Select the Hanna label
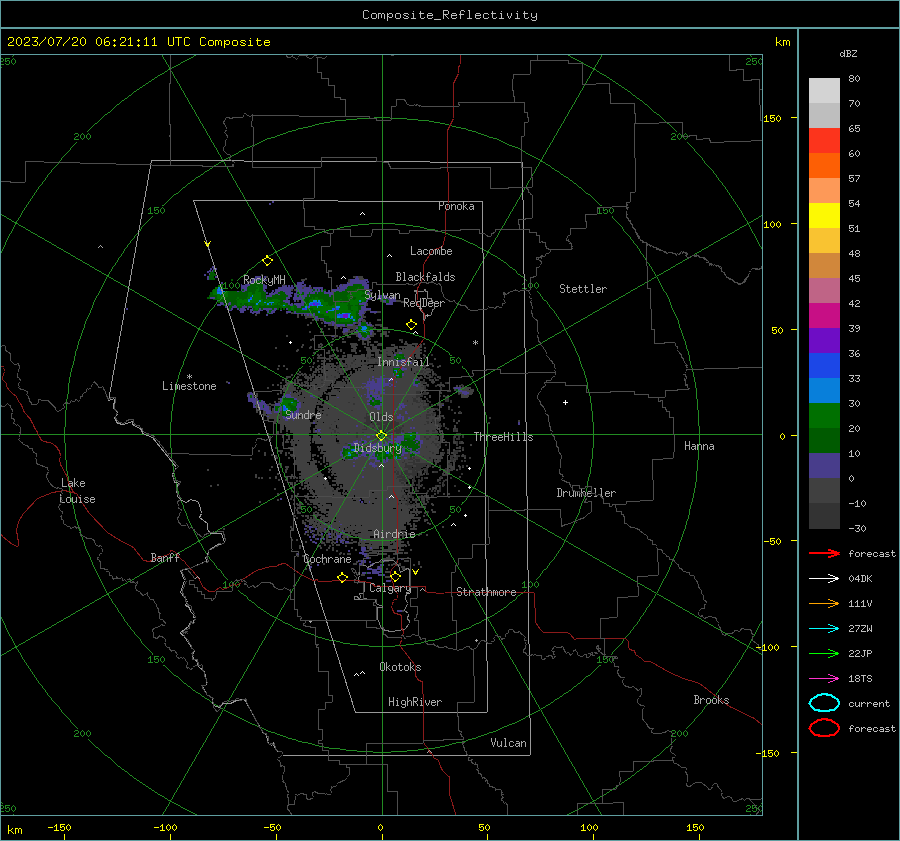This screenshot has height=841, width=900. pyautogui.click(x=699, y=446)
